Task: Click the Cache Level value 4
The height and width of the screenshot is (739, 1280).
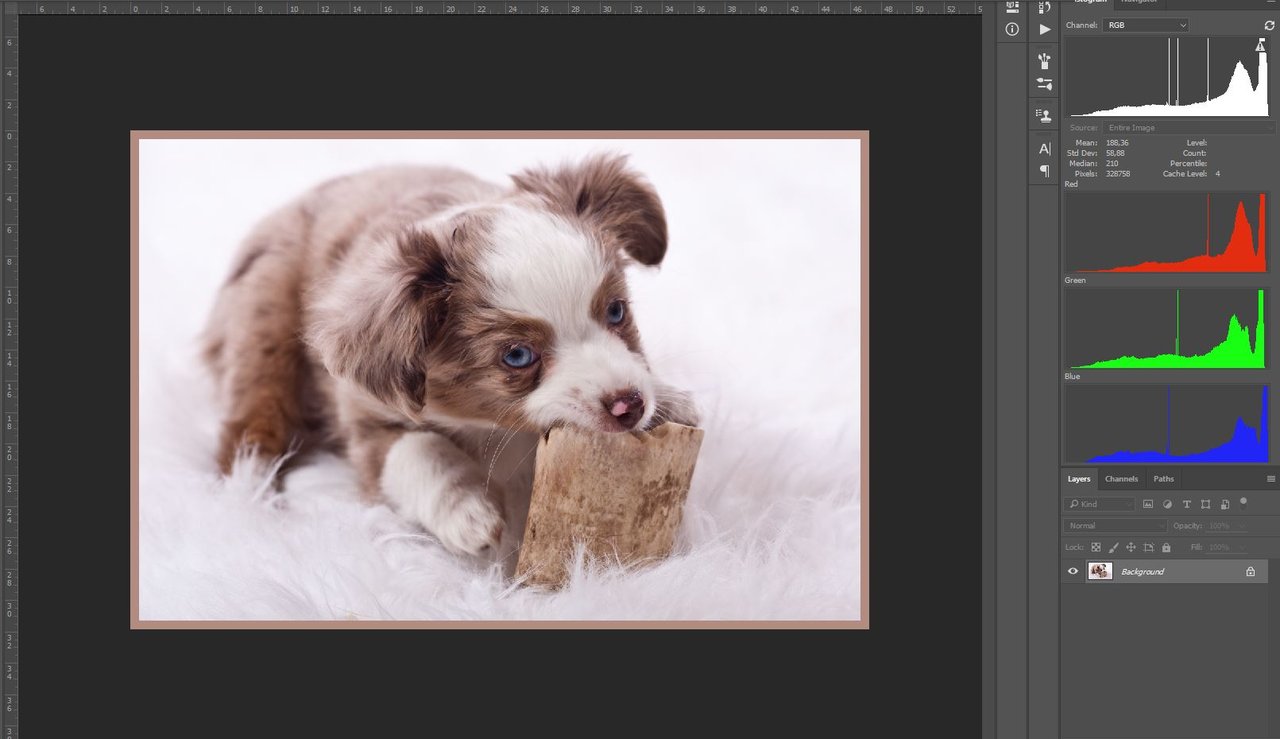Action: 1218,174
